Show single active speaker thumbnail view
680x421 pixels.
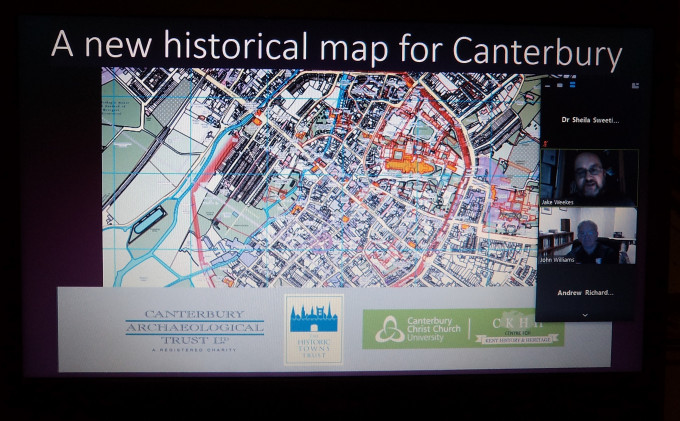point(559,85)
